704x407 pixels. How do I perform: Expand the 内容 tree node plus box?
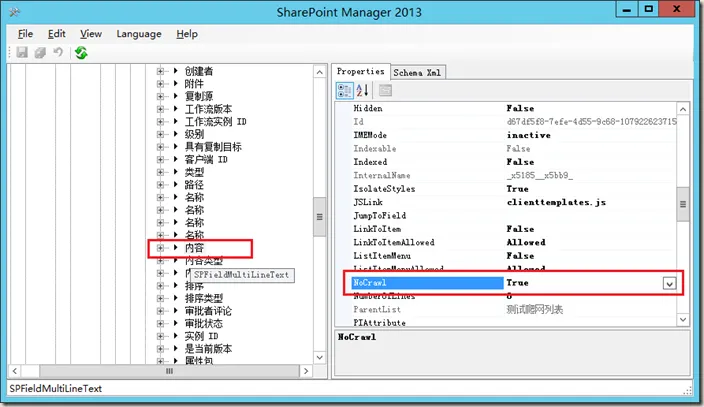(160, 248)
